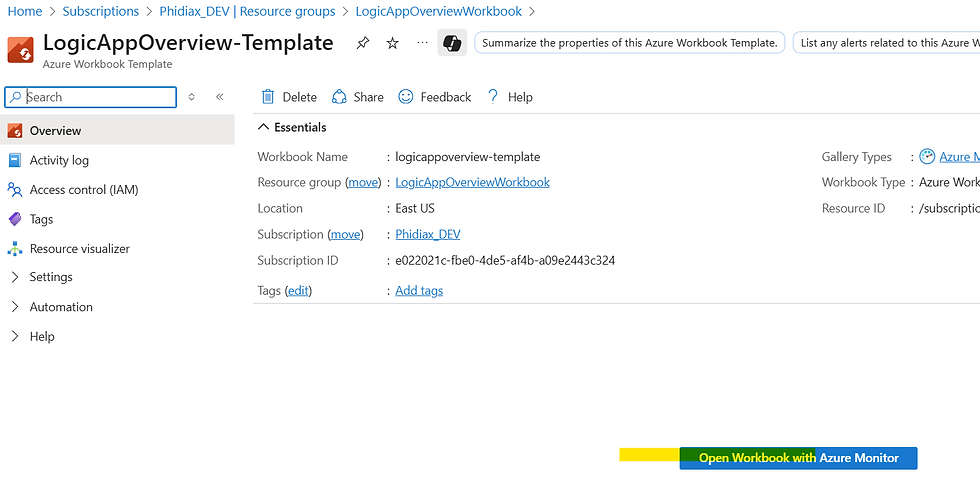980x486 pixels.
Task: Click the Feedback smiley icon
Action: (406, 96)
